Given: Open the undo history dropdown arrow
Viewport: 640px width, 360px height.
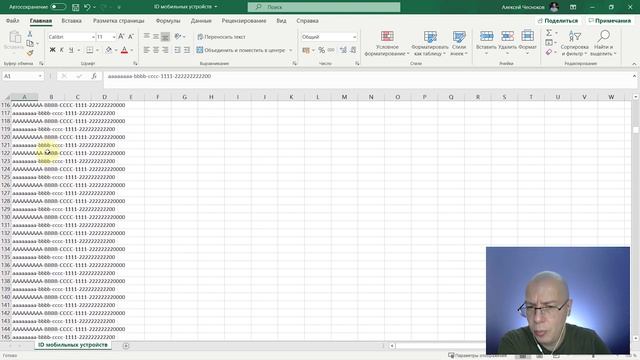Looking at the screenshot, I should (x=95, y=7).
